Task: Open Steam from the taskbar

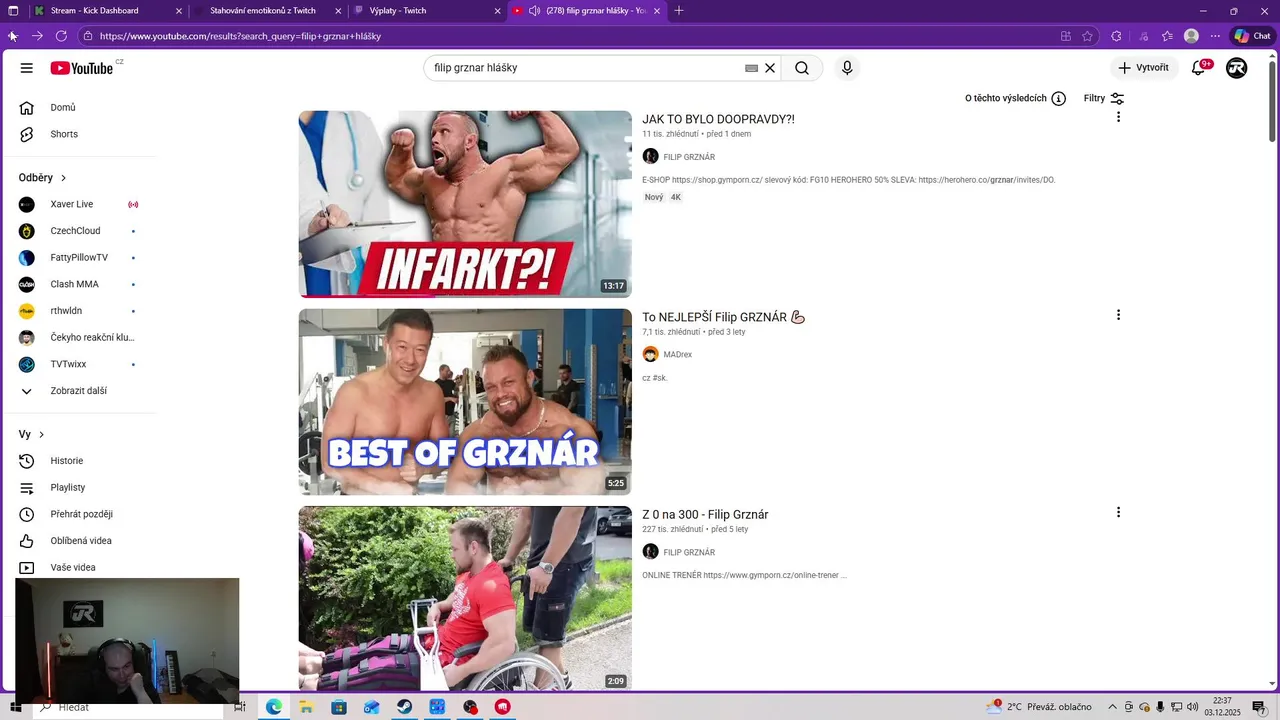Action: coord(404,707)
